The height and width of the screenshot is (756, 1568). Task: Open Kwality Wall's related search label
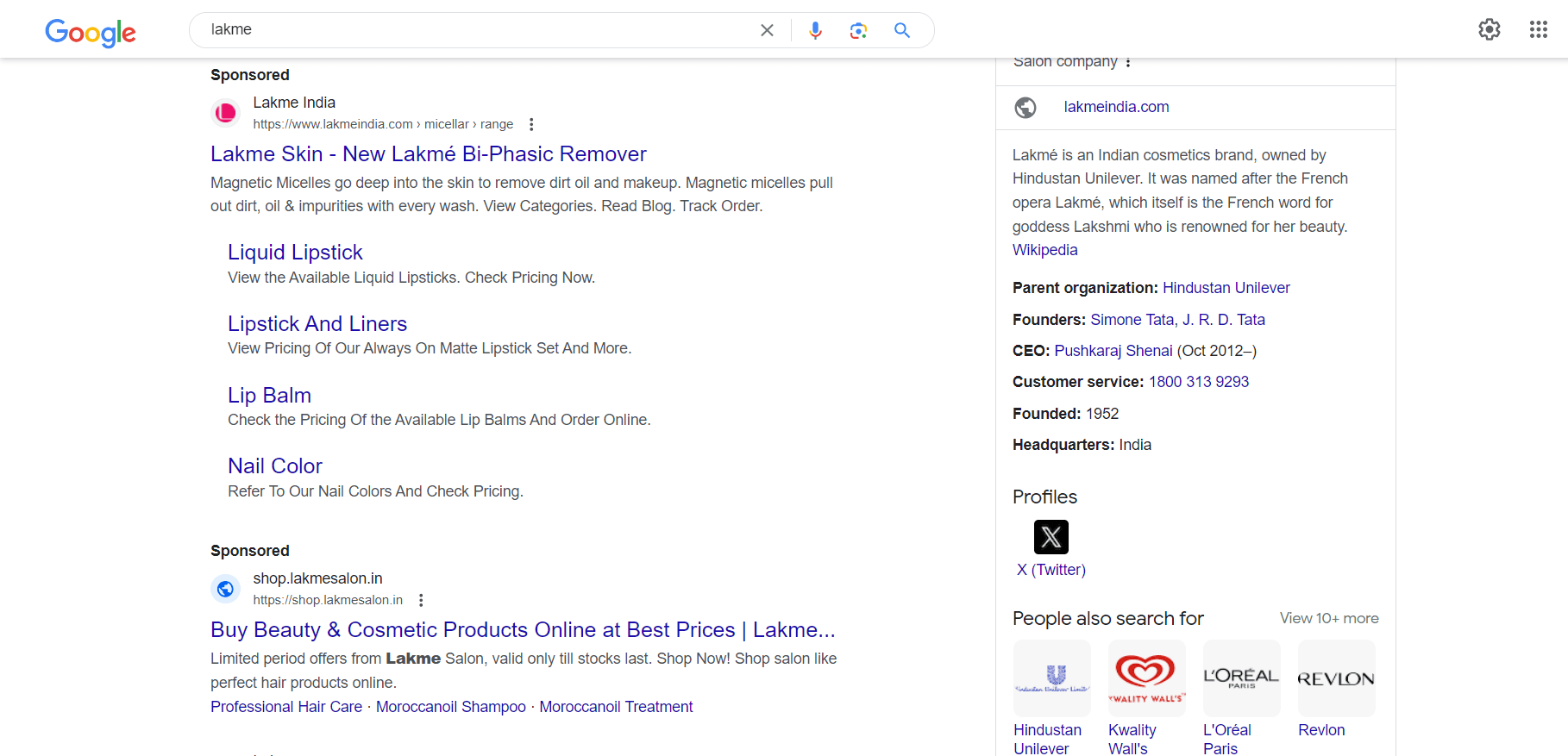click(x=1132, y=740)
